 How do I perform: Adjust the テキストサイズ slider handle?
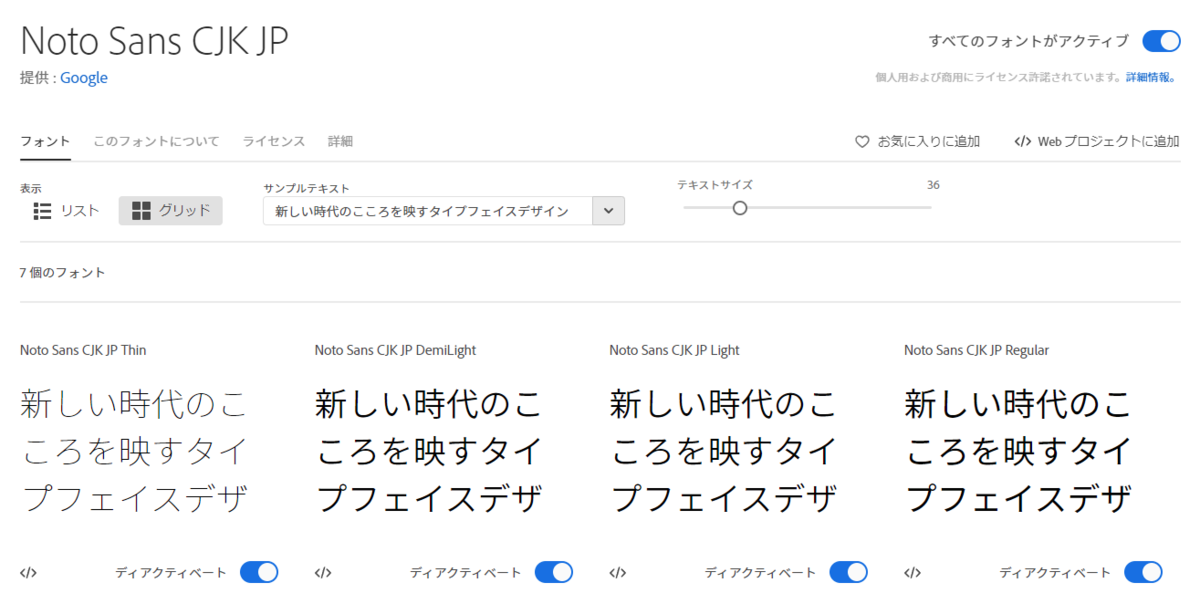(x=740, y=208)
